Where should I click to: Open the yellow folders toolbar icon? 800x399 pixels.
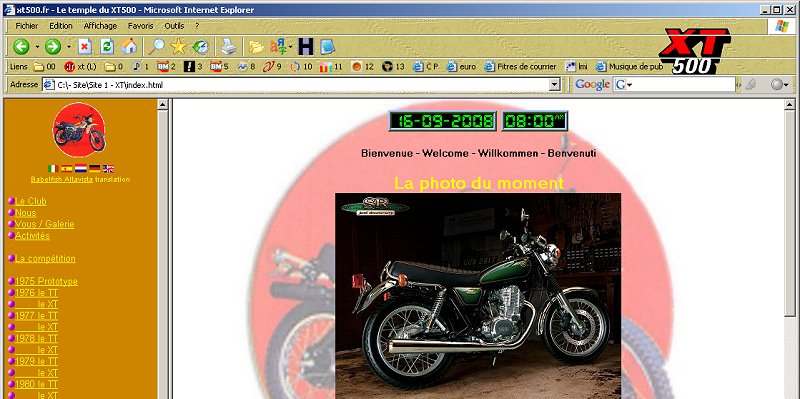[x=256, y=47]
